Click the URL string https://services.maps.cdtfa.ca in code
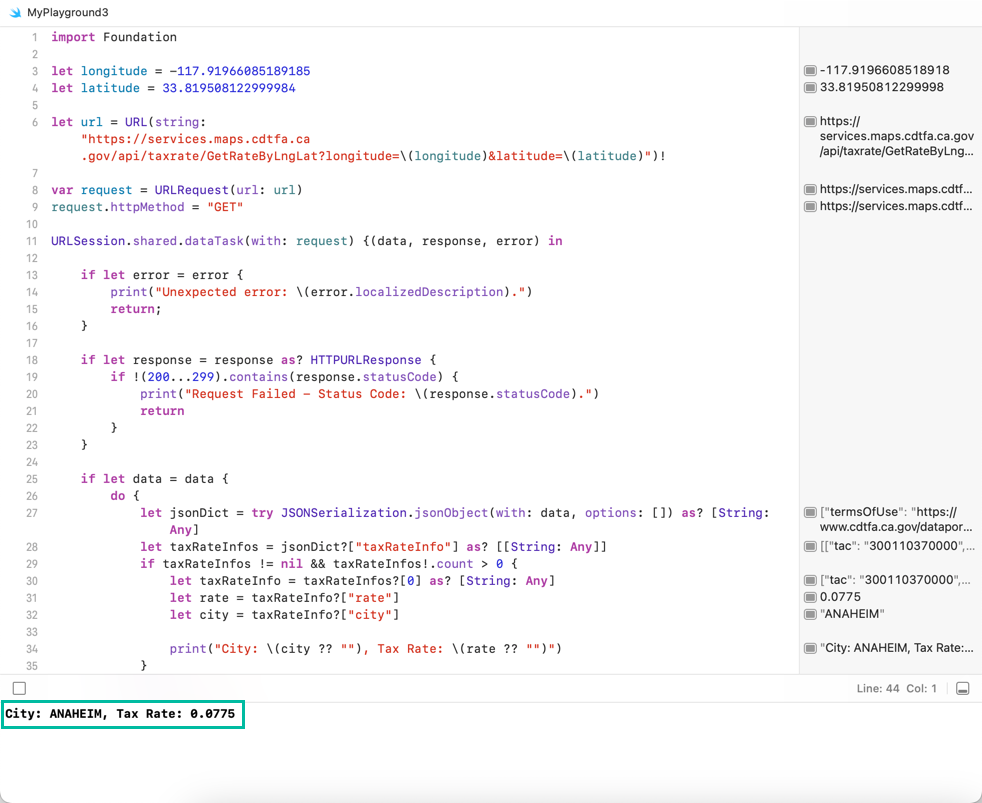982x803 pixels. pyautogui.click(x=195, y=139)
